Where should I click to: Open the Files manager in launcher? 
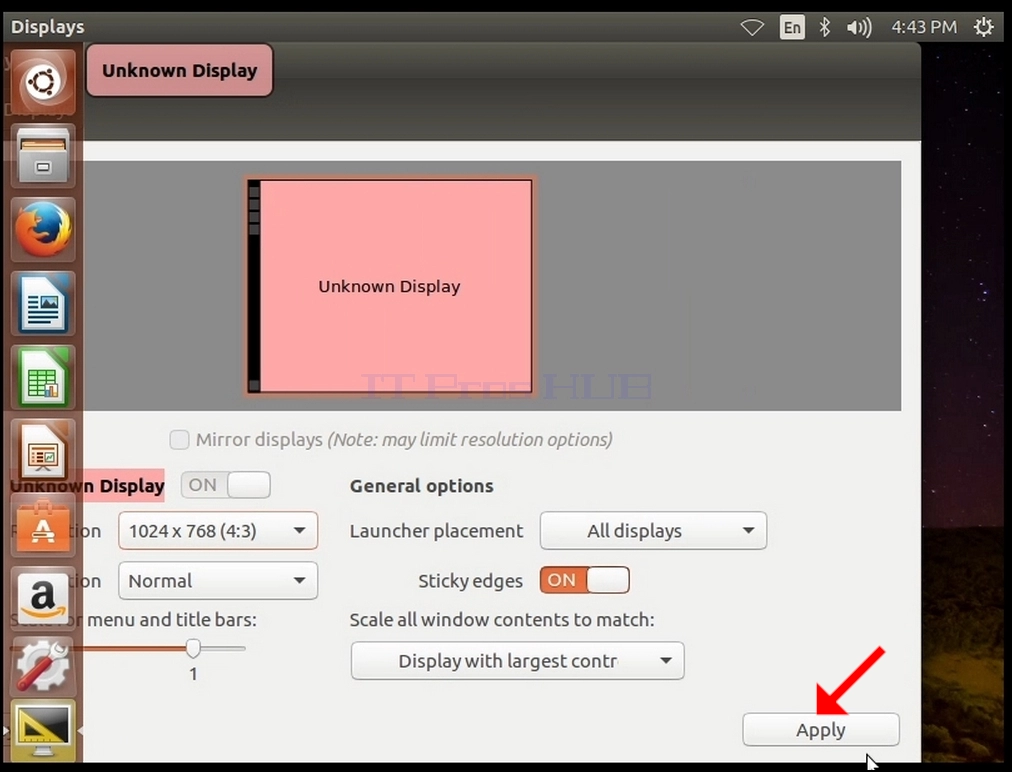point(43,156)
